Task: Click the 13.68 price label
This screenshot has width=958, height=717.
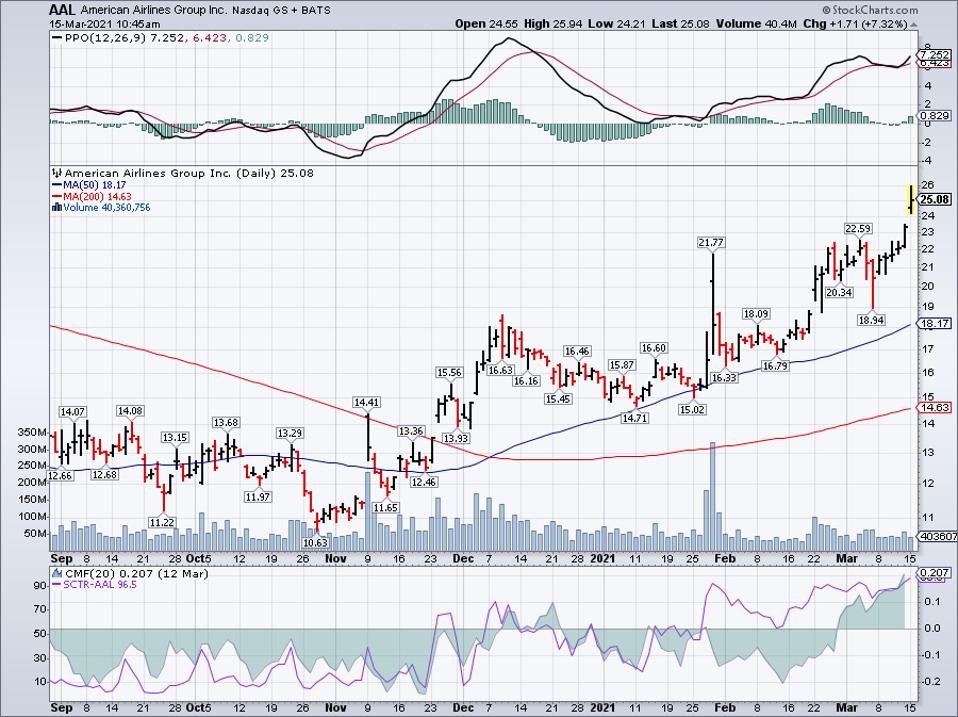Action: pos(226,423)
